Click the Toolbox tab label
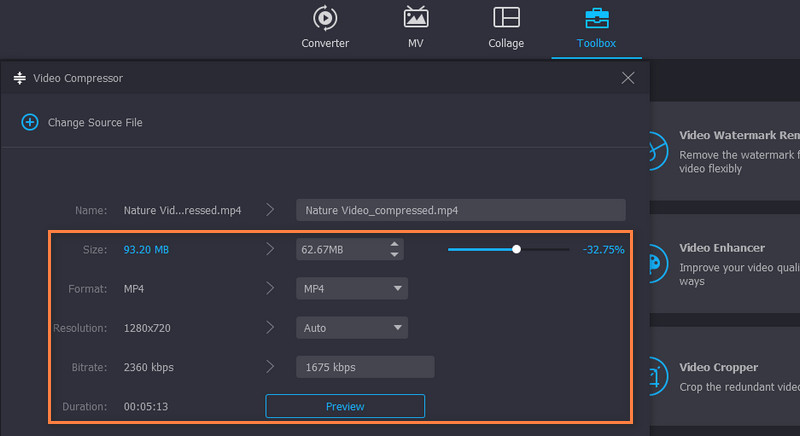This screenshot has width=800, height=436. pyautogui.click(x=596, y=43)
